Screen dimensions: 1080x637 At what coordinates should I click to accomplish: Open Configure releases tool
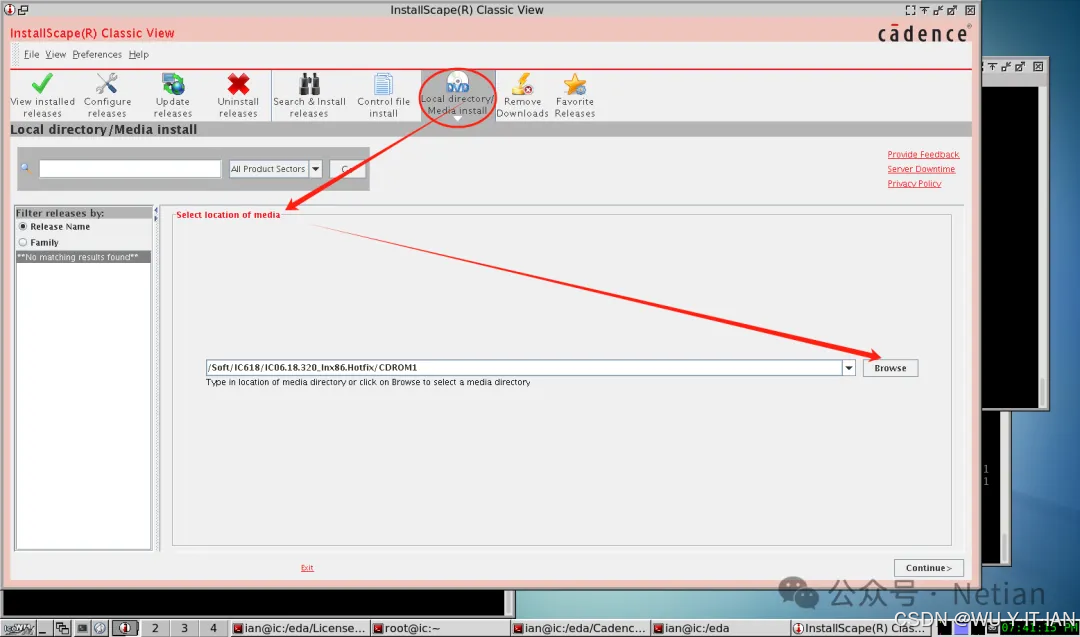[x=107, y=95]
